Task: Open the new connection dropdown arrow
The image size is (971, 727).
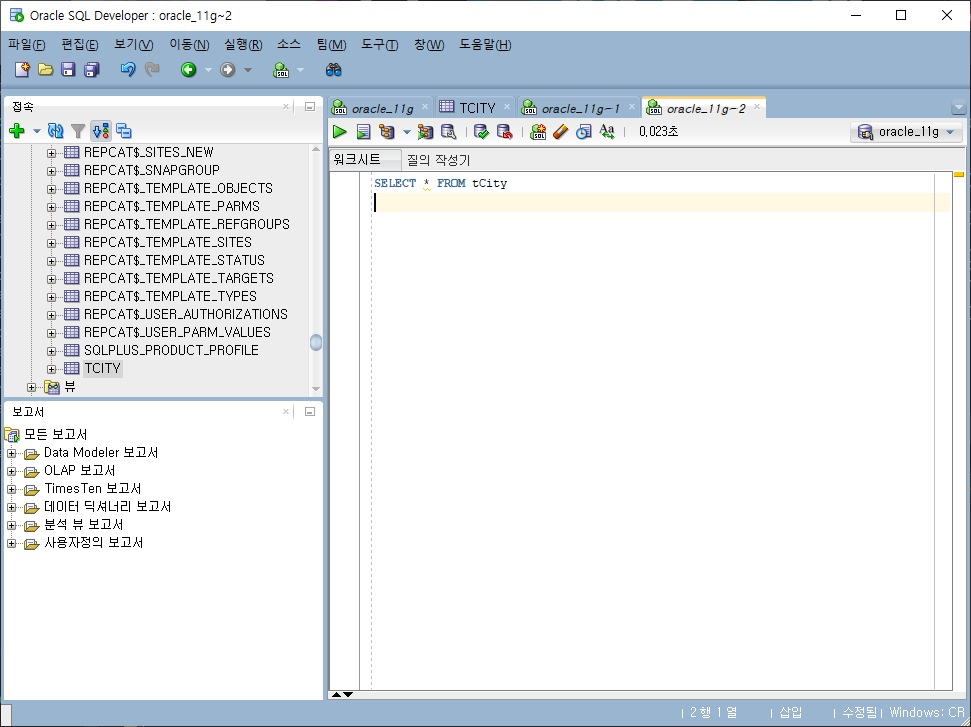Action: [x=37, y=131]
